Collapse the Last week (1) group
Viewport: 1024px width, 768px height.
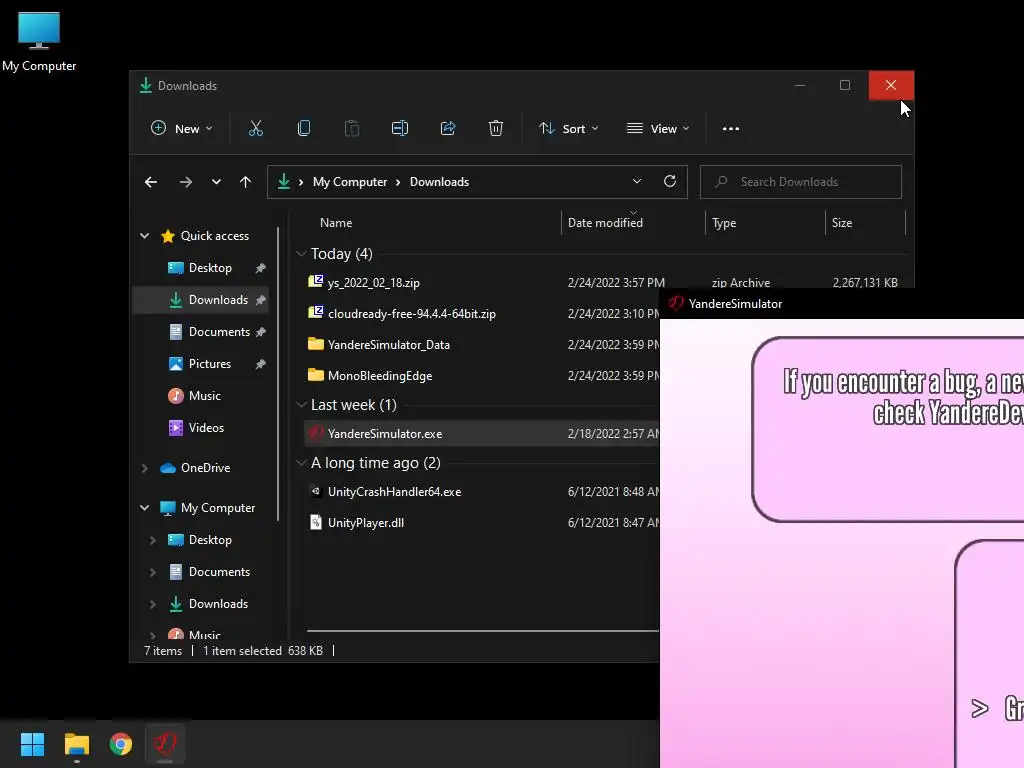(301, 405)
